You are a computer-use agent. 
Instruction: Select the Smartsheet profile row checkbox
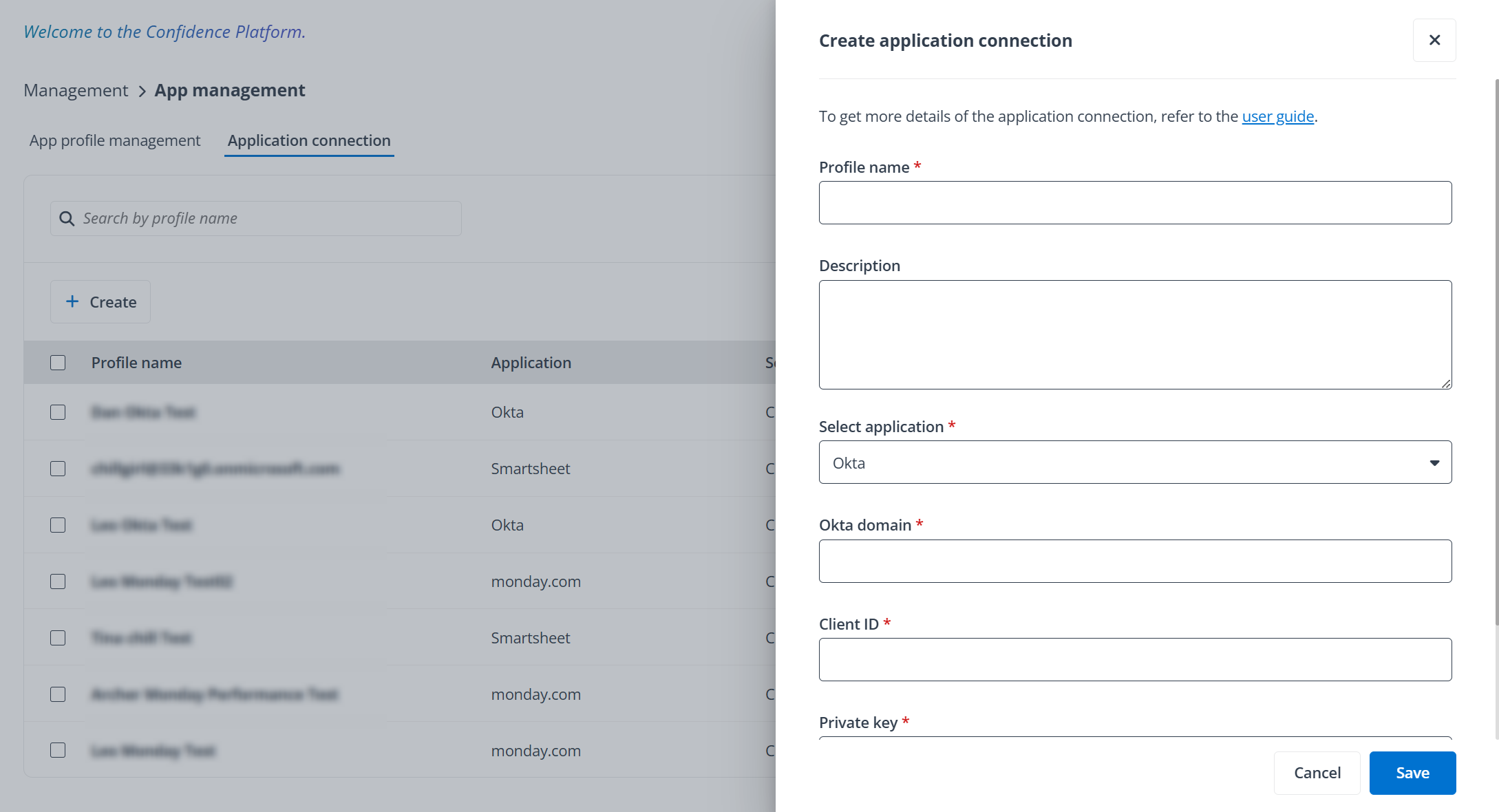point(57,468)
